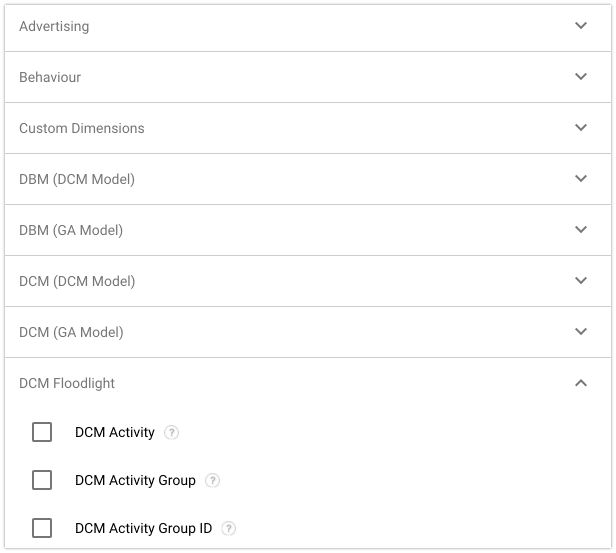The image size is (616, 553).
Task: Click the DCM Activity Group ID label
Action: pos(143,529)
